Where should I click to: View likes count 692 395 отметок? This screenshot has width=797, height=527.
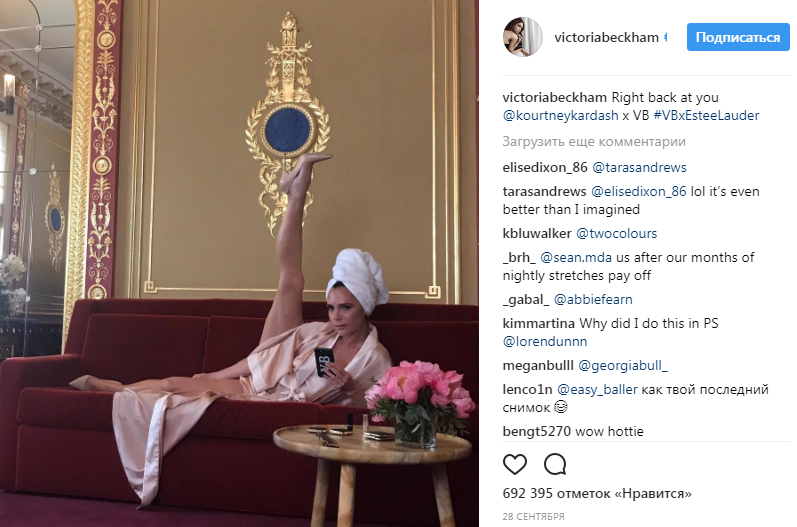[597, 493]
